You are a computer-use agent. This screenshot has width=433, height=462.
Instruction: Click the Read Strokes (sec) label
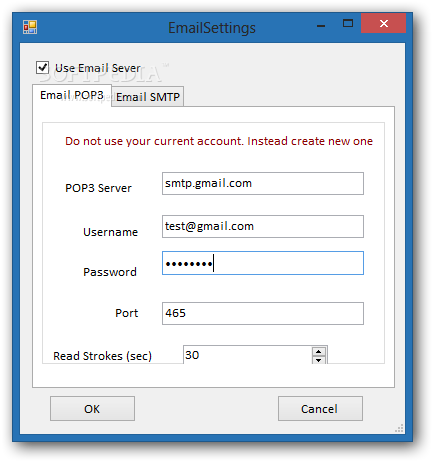tap(103, 356)
